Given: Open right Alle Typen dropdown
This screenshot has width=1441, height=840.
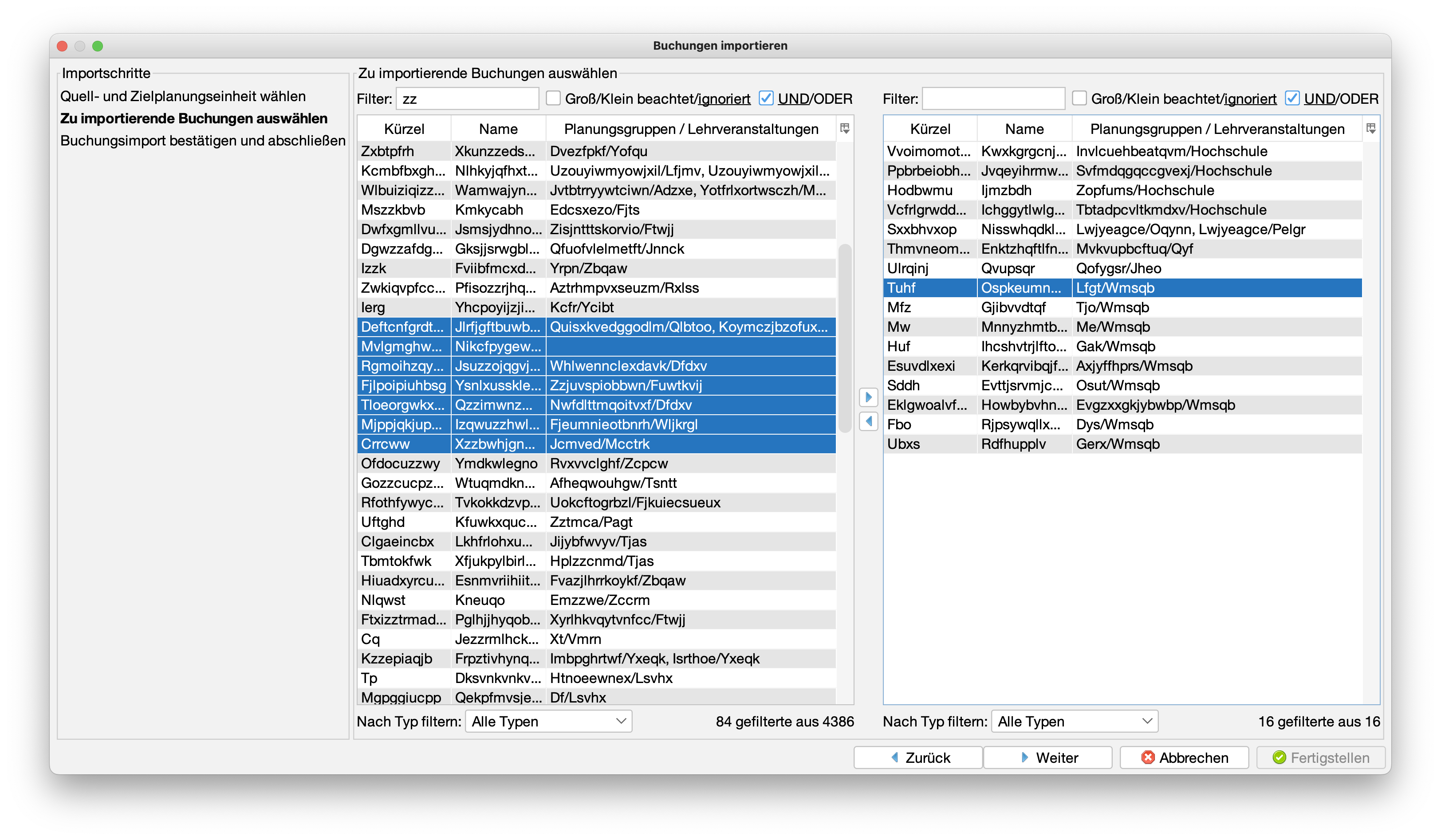Looking at the screenshot, I should 1075,721.
